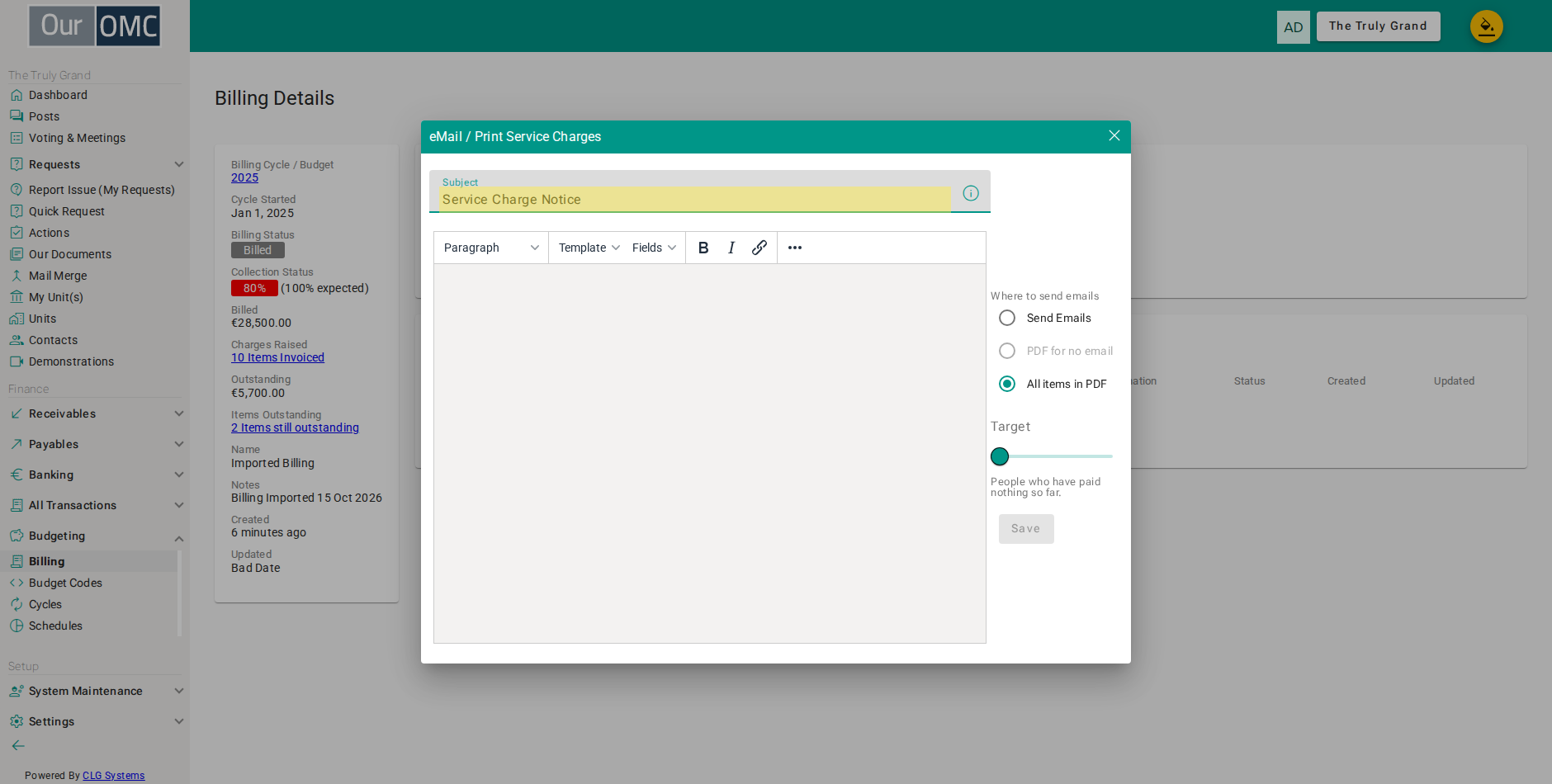Screen dimensions: 1552x784
Task: Click the Subject input field
Action: pyautogui.click(x=694, y=199)
